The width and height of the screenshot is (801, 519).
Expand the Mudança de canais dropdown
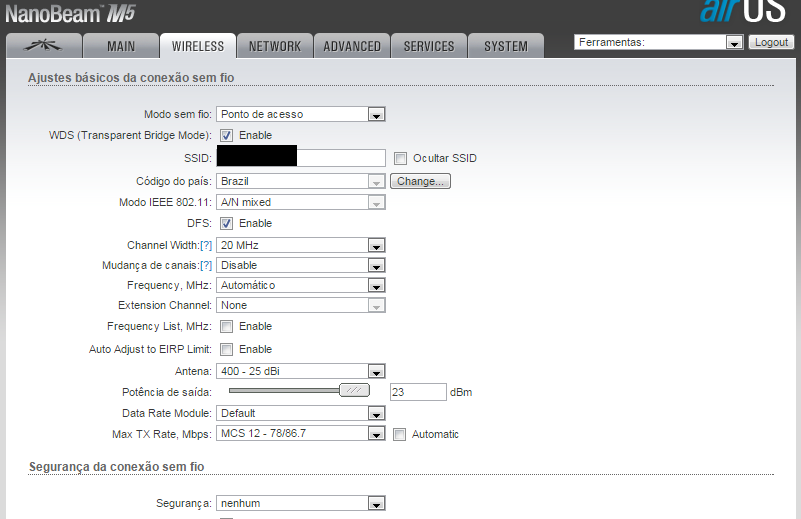click(x=300, y=265)
